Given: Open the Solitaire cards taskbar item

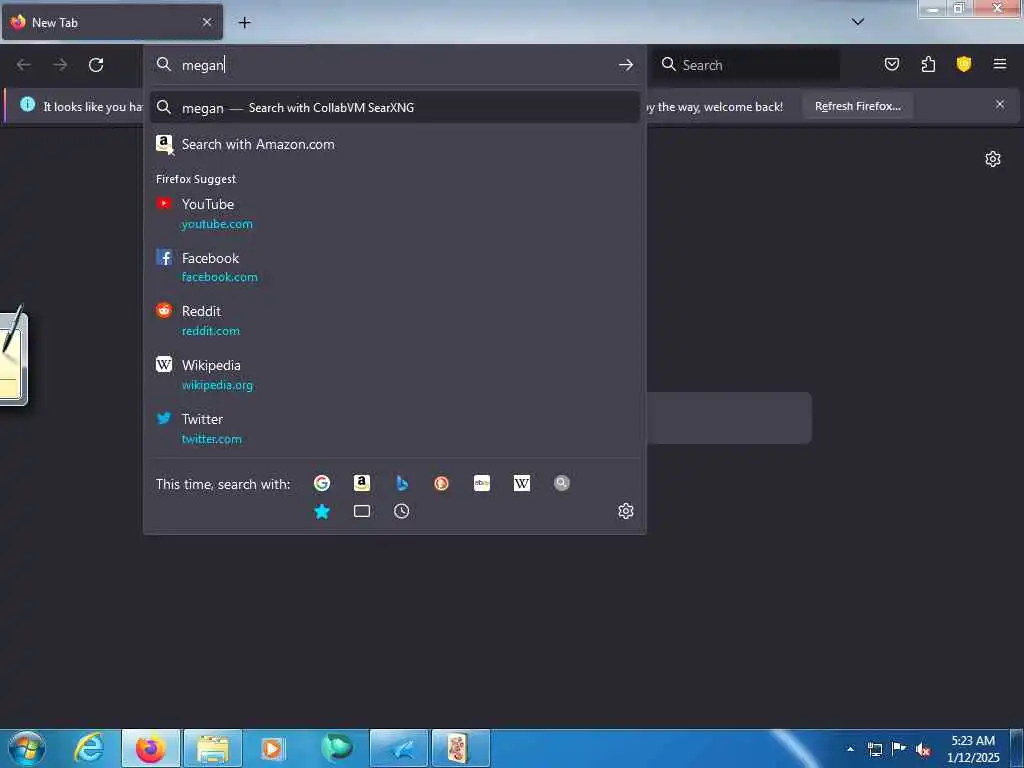Looking at the screenshot, I should [x=460, y=748].
